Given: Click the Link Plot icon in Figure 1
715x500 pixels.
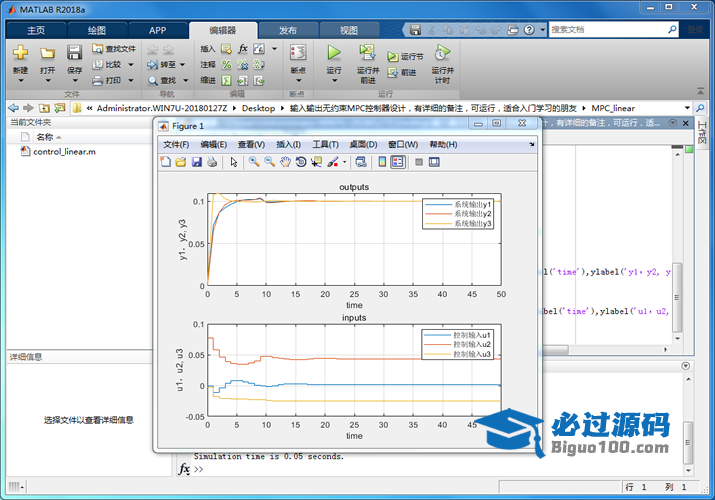Looking at the screenshot, I should click(361, 162).
